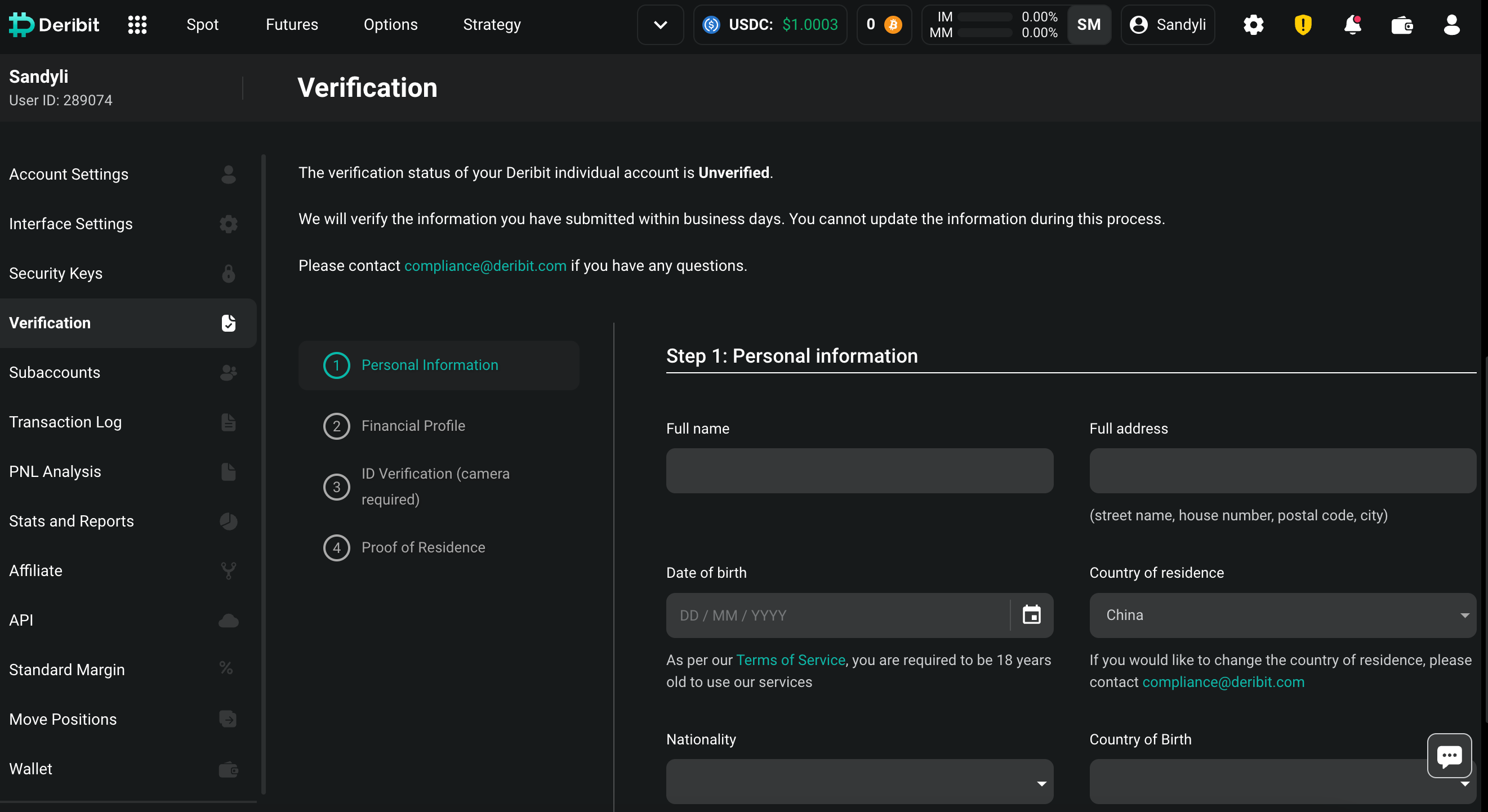
Task: Open the wallet icon in top bar
Action: click(x=1401, y=25)
